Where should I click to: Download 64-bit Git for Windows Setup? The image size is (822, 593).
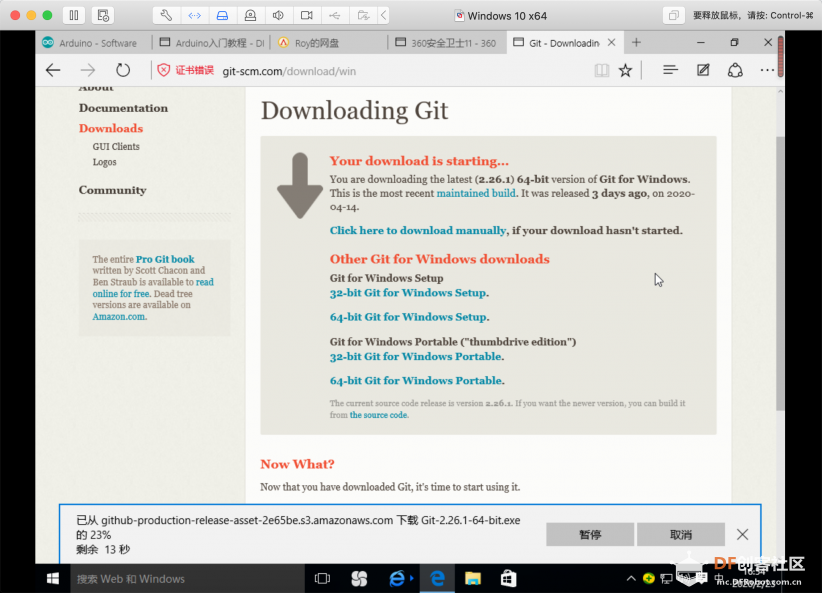click(408, 317)
